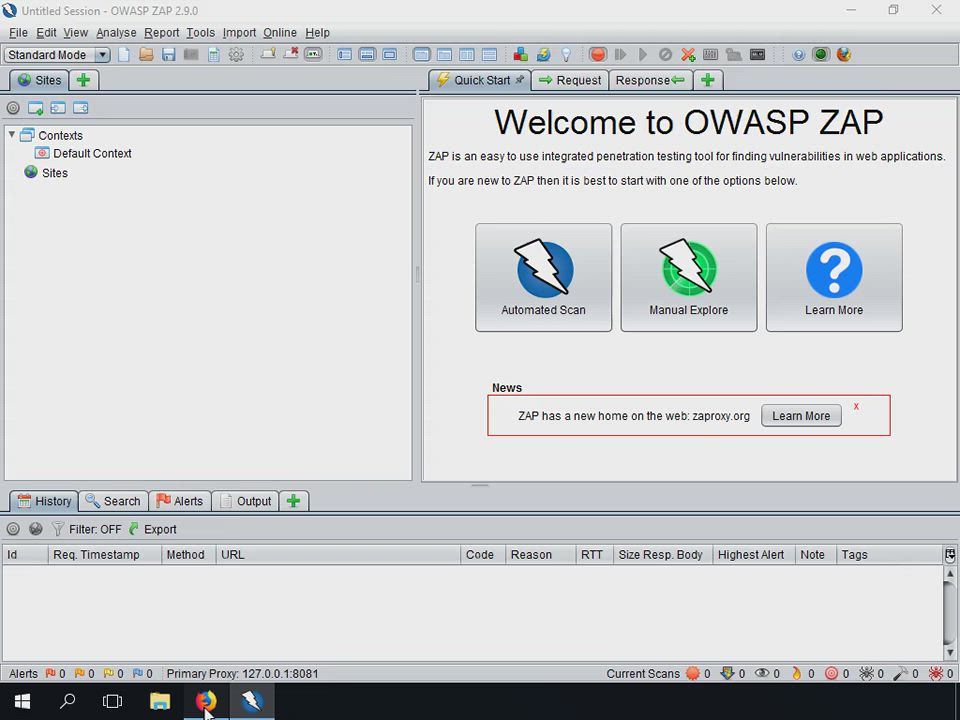Viewport: 960px width, 720px height.
Task: Click the Import Context icon in Sites panel
Action: pos(58,108)
